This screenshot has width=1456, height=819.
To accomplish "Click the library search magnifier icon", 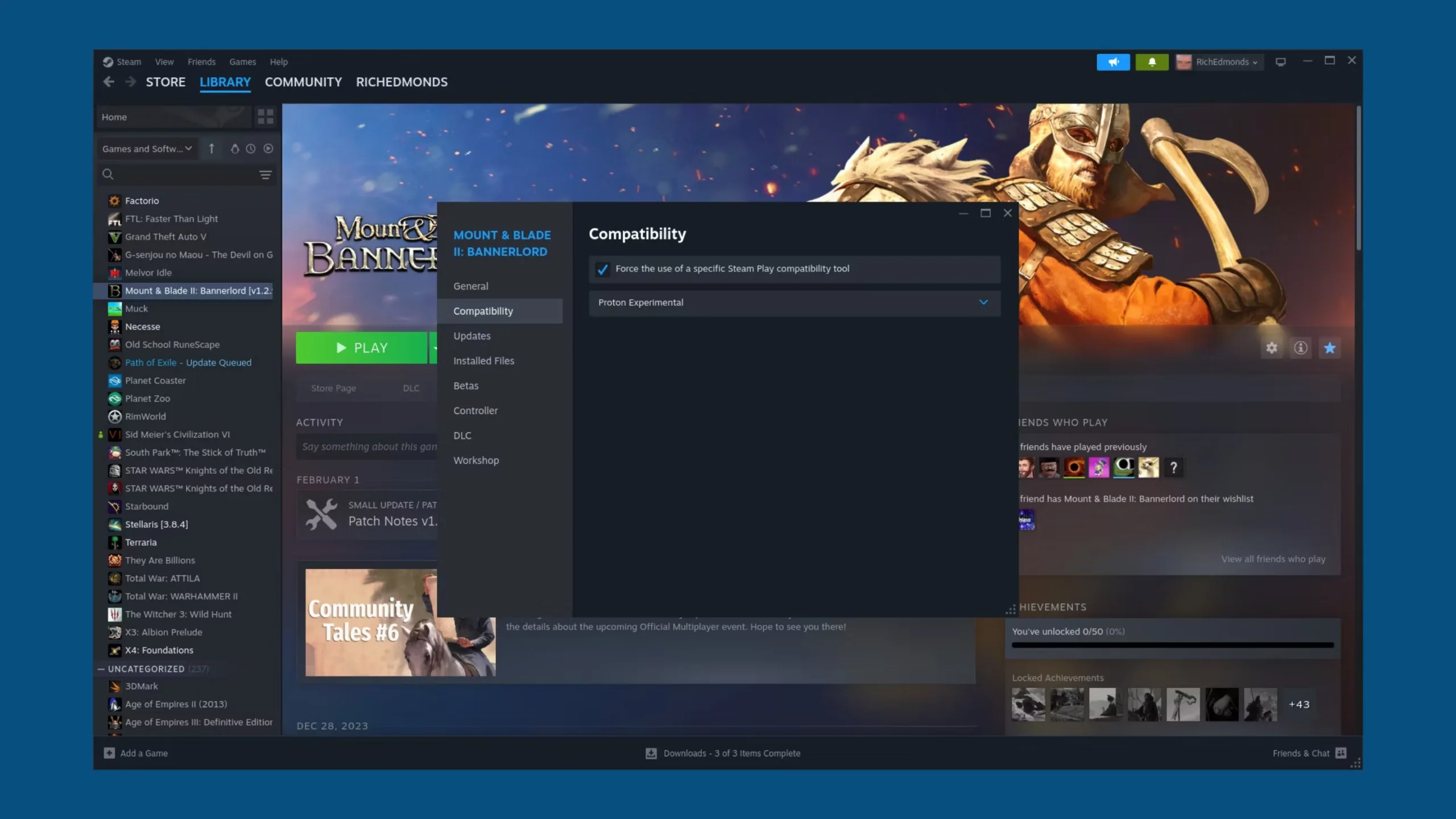I will [x=107, y=174].
